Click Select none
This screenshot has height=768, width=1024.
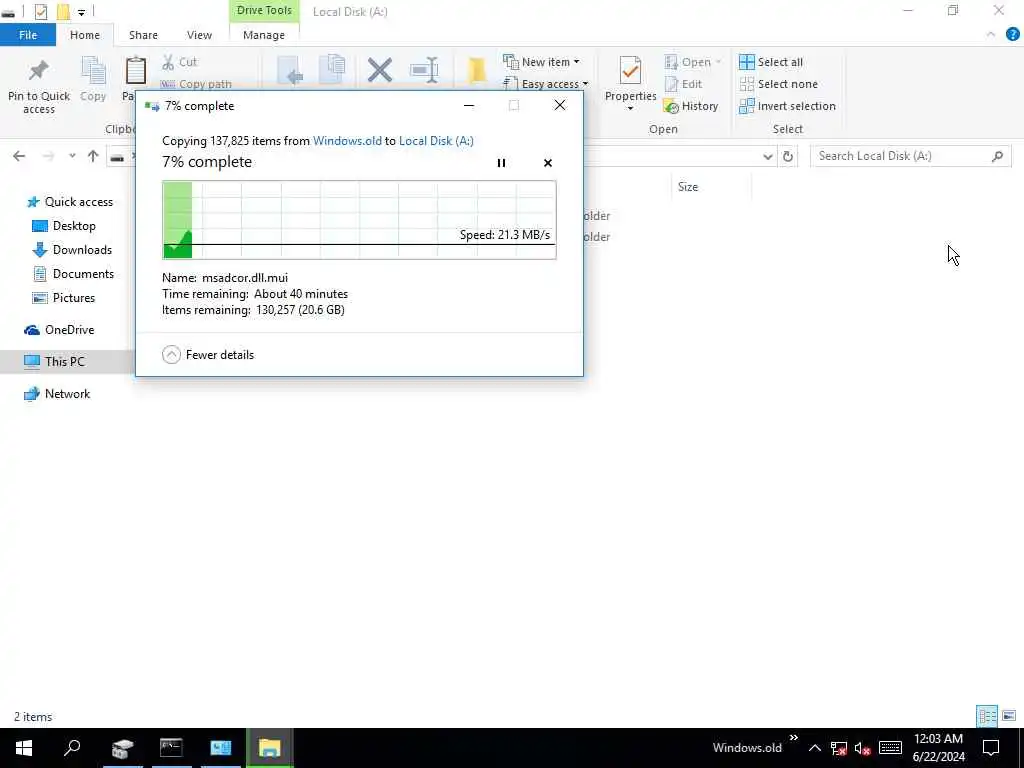click(x=778, y=84)
